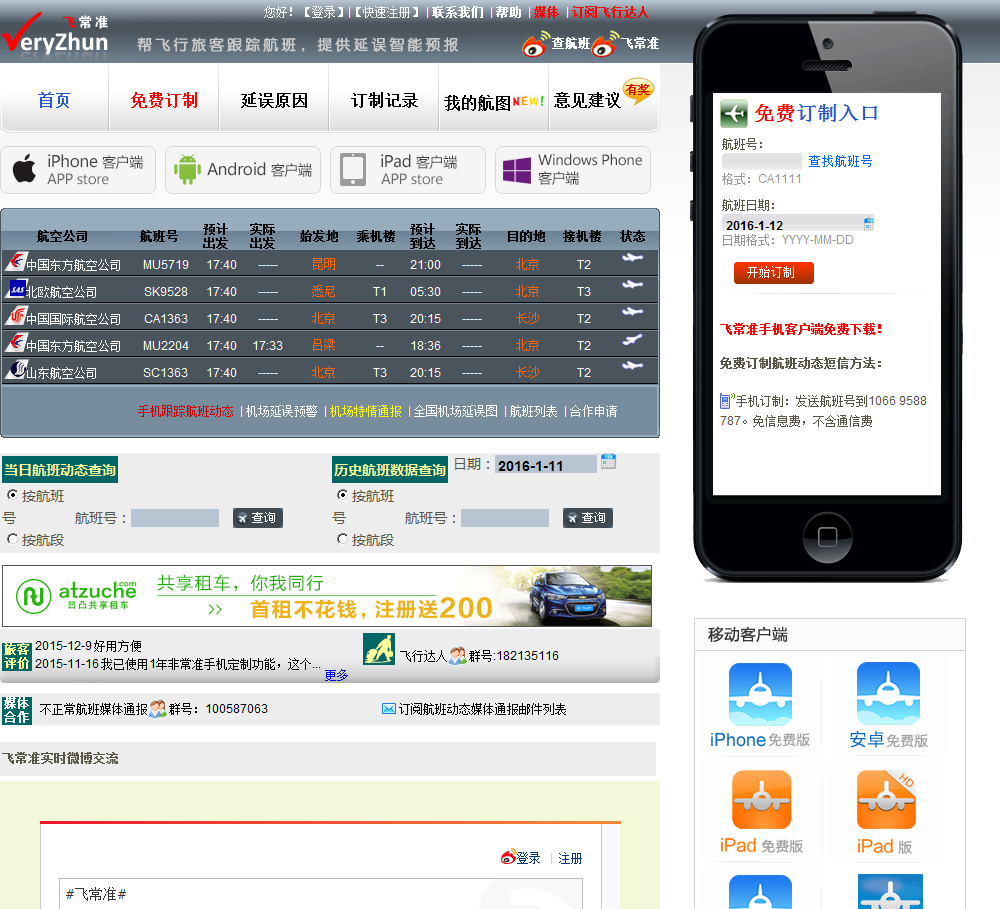1000x909 pixels.
Task: Select 按航段 radio under today's flight query
Action: click(x=12, y=539)
